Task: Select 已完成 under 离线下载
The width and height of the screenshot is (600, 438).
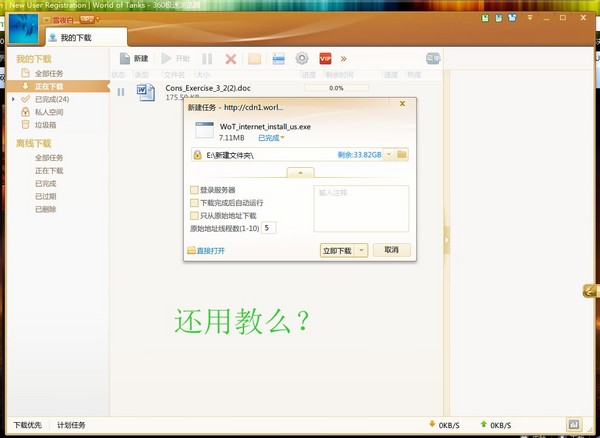Action: coord(46,184)
